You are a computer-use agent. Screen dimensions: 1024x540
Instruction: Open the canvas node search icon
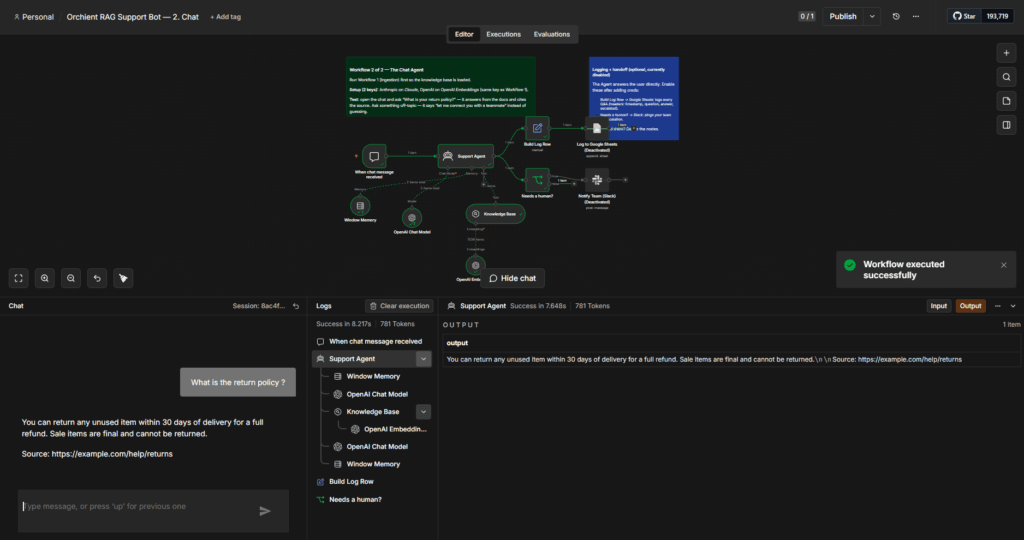coord(1006,77)
